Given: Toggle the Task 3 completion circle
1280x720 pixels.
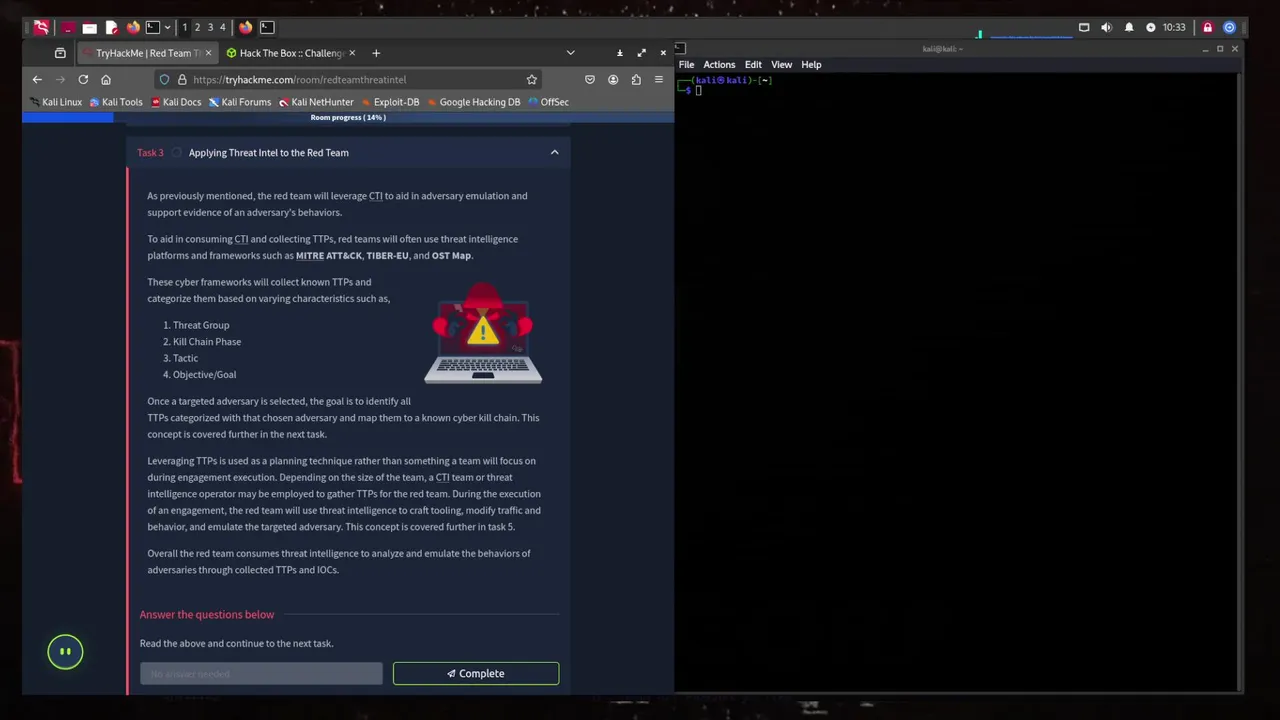Looking at the screenshot, I should (176, 152).
